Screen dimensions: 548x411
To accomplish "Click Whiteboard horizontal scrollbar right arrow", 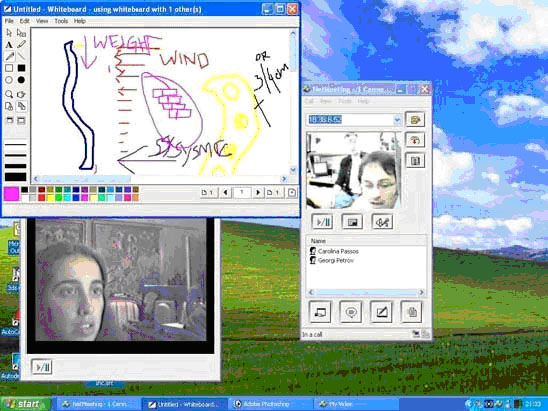I will point(284,179).
